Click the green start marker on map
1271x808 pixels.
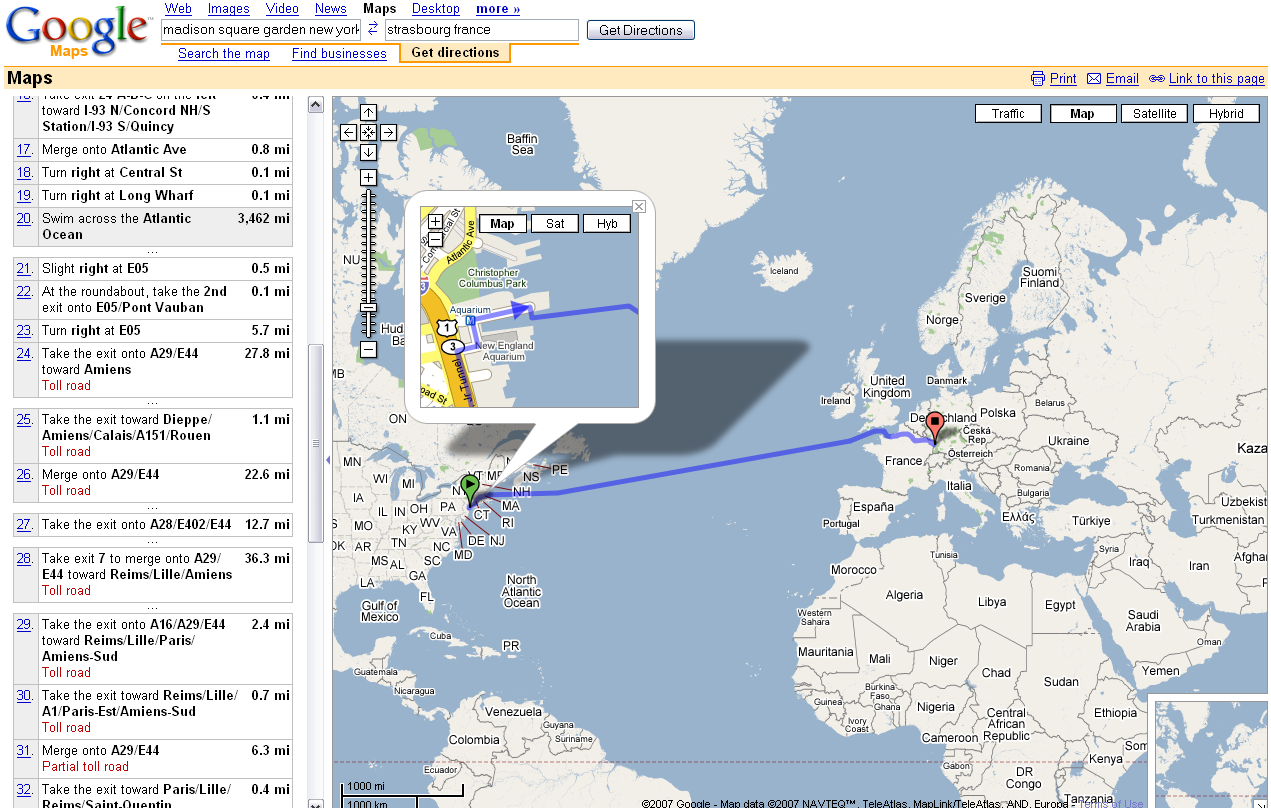(470, 489)
